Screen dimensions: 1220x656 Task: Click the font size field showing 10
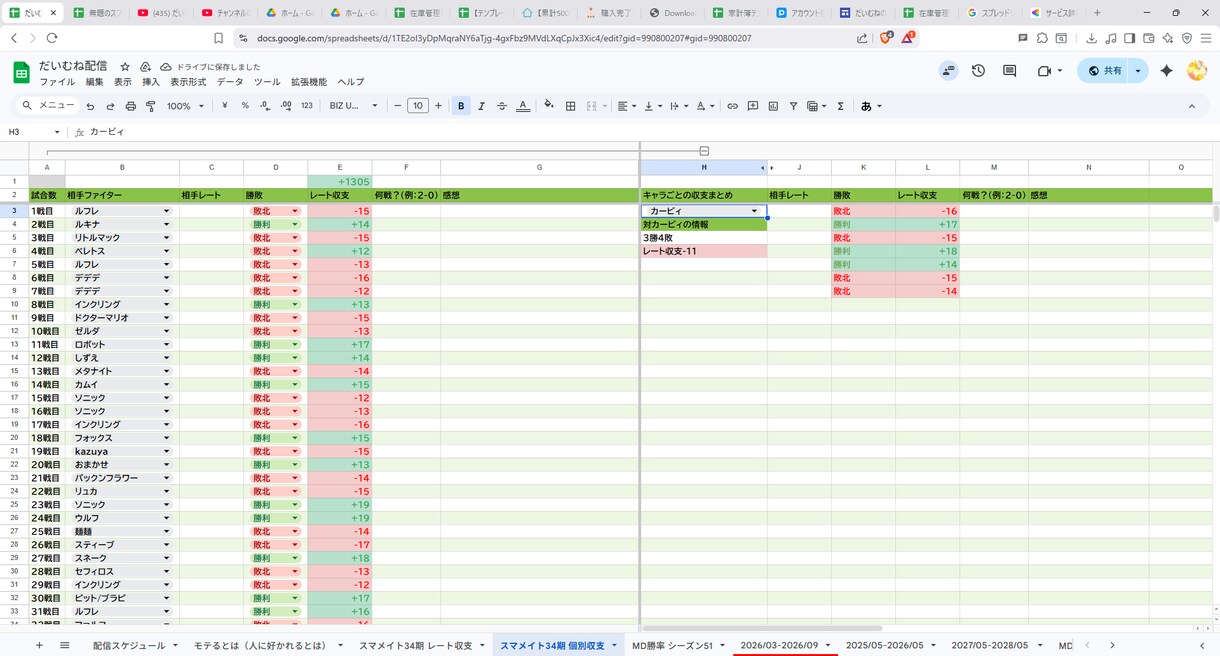(x=418, y=106)
